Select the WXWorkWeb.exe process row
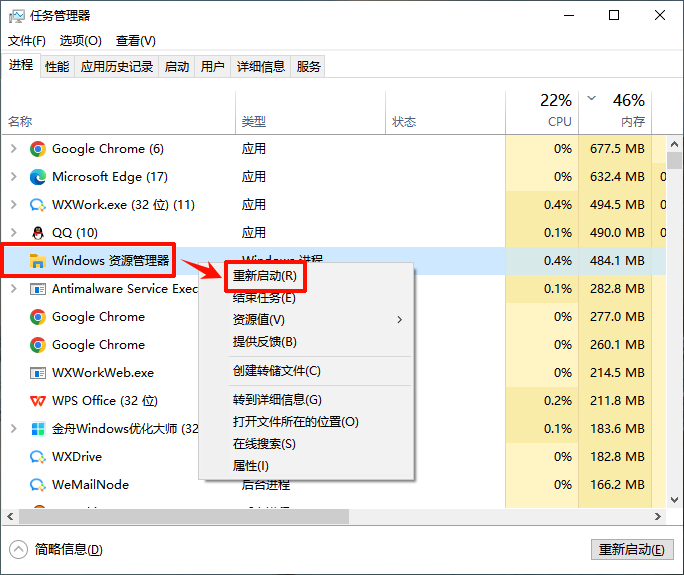The height and width of the screenshot is (575, 684). coord(334,373)
